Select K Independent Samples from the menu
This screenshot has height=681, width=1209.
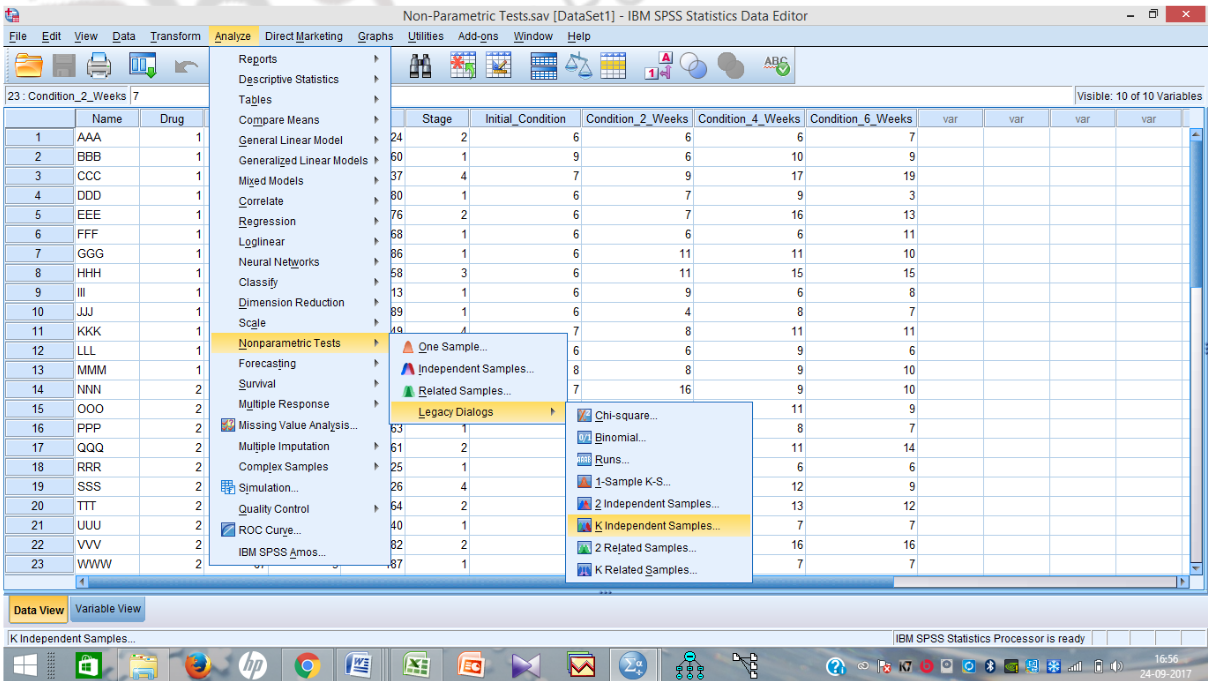point(661,525)
